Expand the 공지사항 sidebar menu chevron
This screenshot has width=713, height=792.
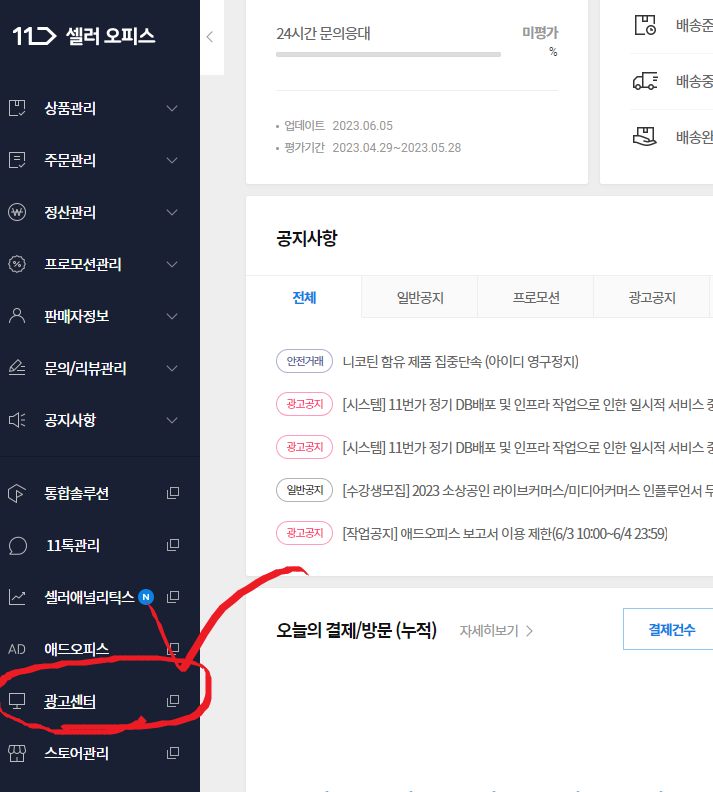(x=172, y=421)
